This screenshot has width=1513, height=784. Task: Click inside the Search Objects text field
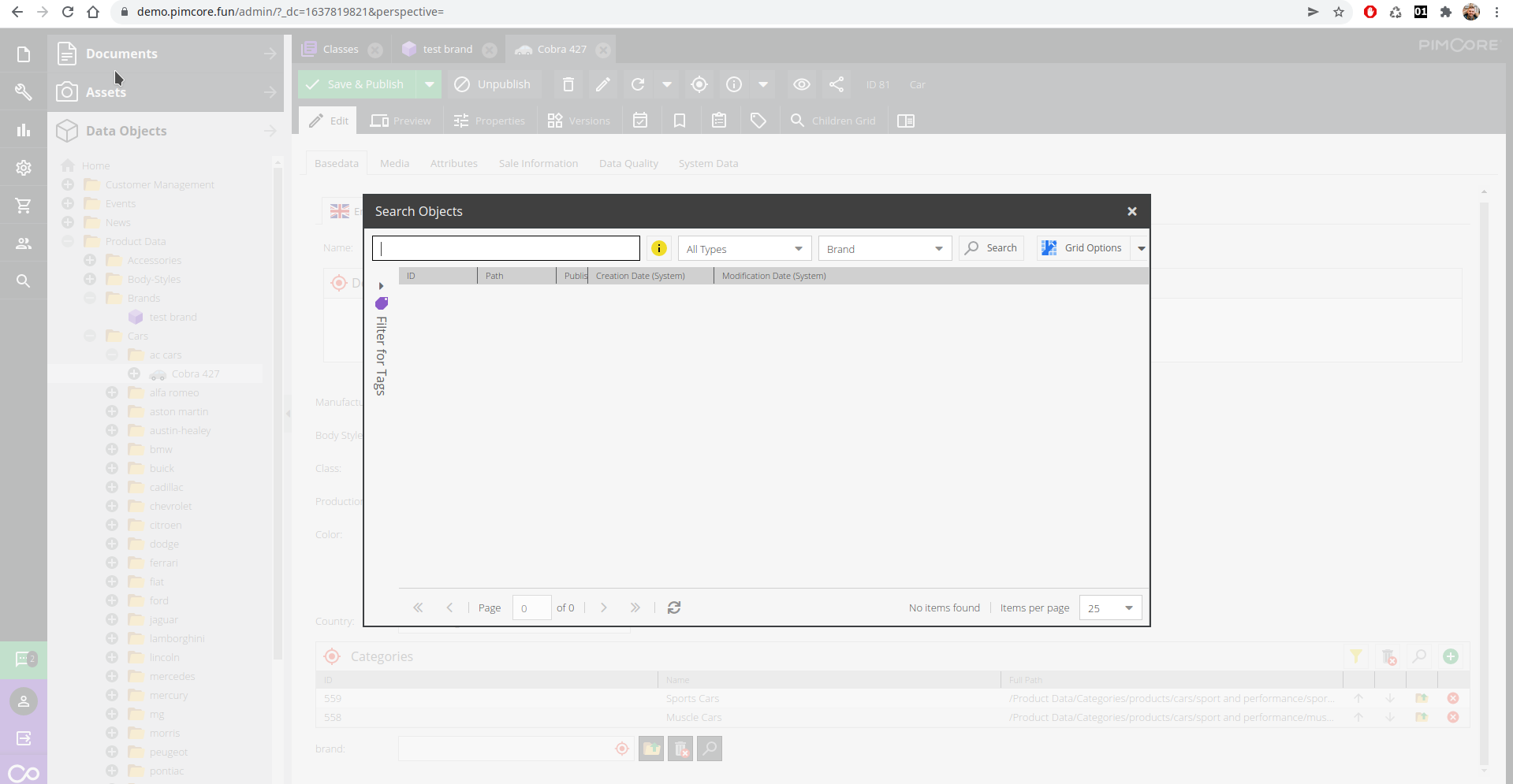tap(505, 247)
